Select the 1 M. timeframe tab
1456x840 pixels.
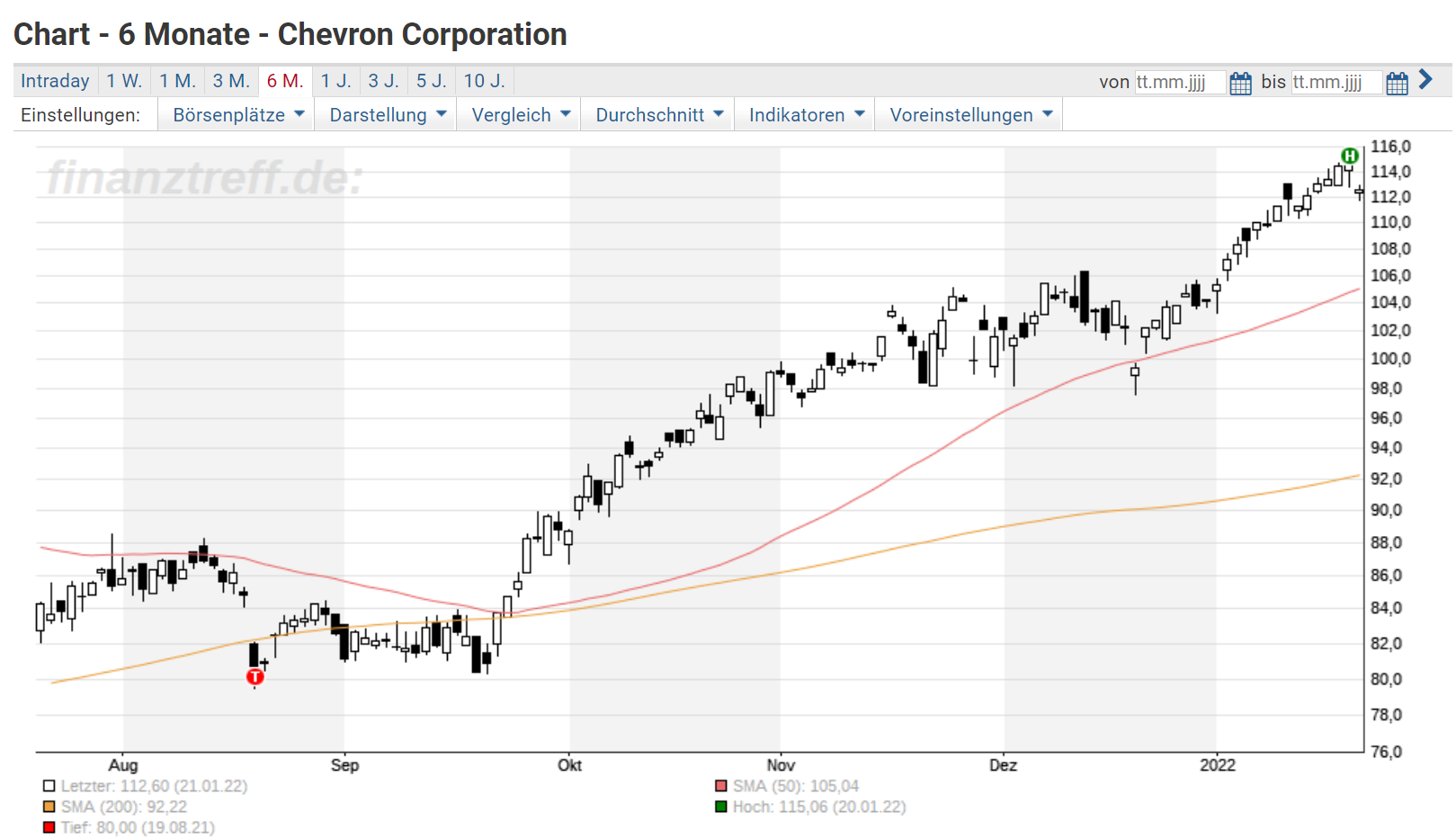point(178,81)
